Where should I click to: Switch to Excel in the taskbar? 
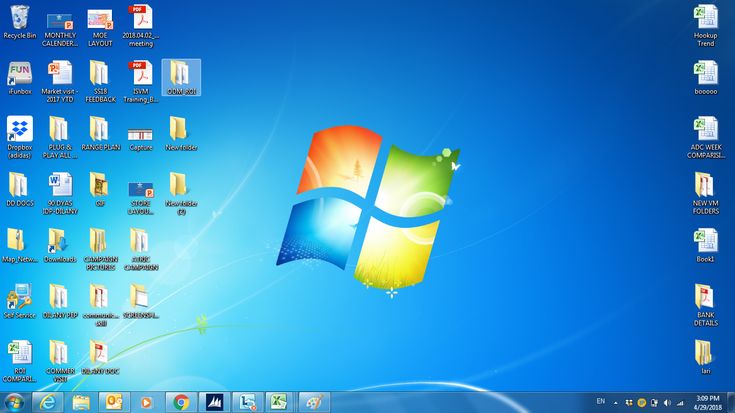pos(281,402)
